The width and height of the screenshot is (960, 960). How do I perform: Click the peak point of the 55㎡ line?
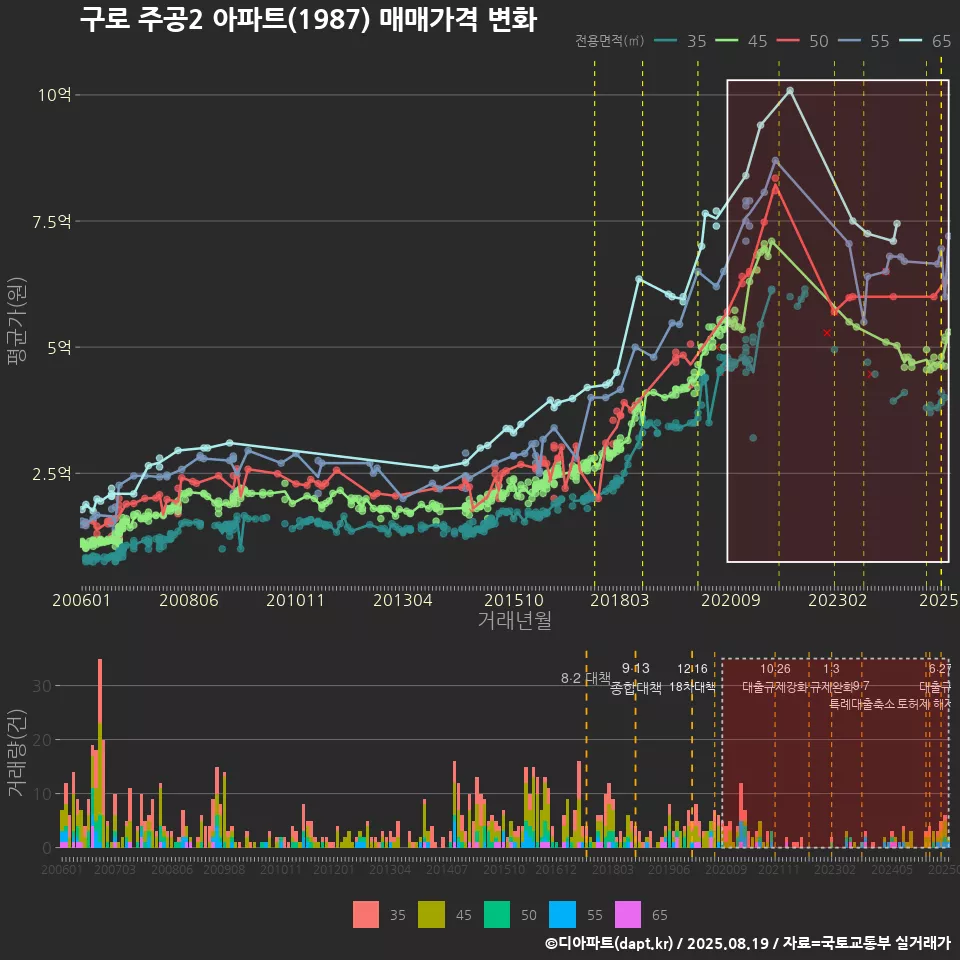(x=775, y=160)
